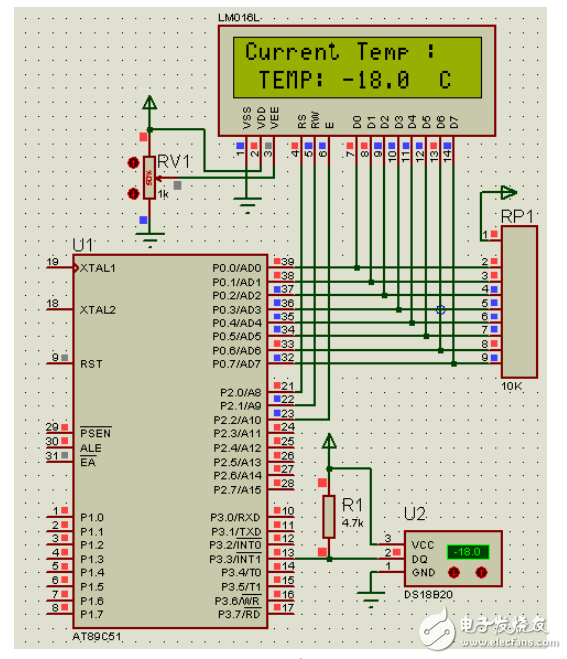The height and width of the screenshot is (659, 567).
Task: Select the AT89C51 microcontroller U1 body
Action: [170, 441]
